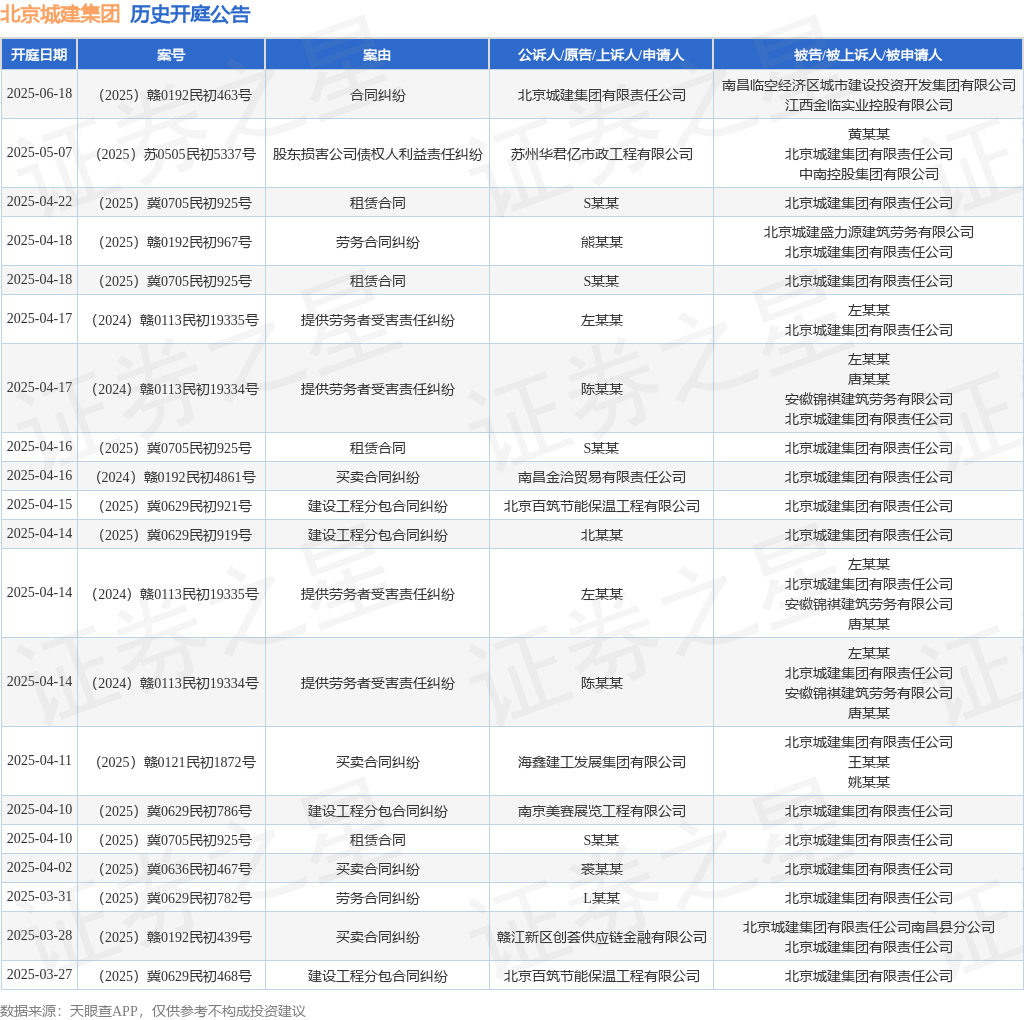This screenshot has width=1024, height=1020.
Task: Click plaintiff 北某某
Action: [x=601, y=535]
